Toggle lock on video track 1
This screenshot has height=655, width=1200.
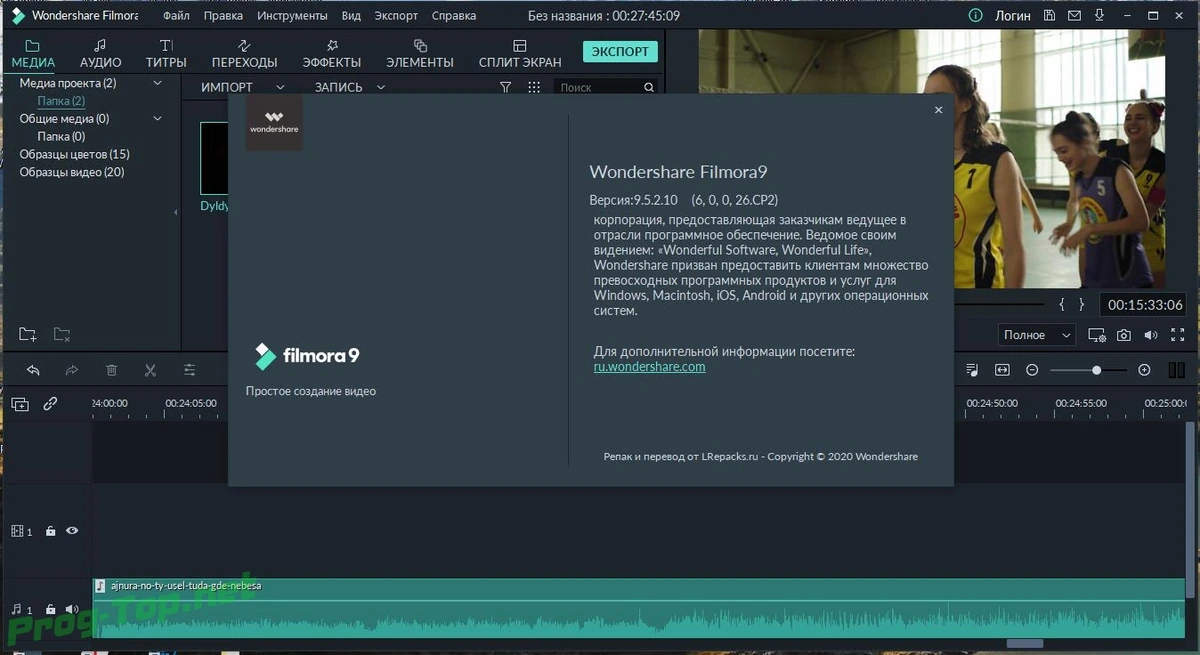50,531
